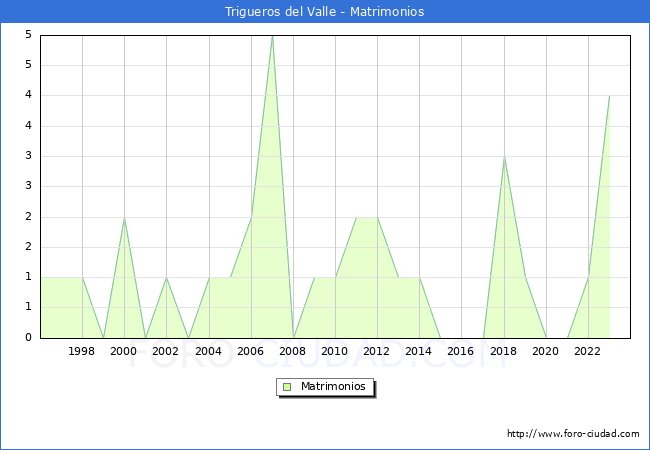Click the highest peak at 2007
This screenshot has height=450, width=650.
tap(272, 36)
